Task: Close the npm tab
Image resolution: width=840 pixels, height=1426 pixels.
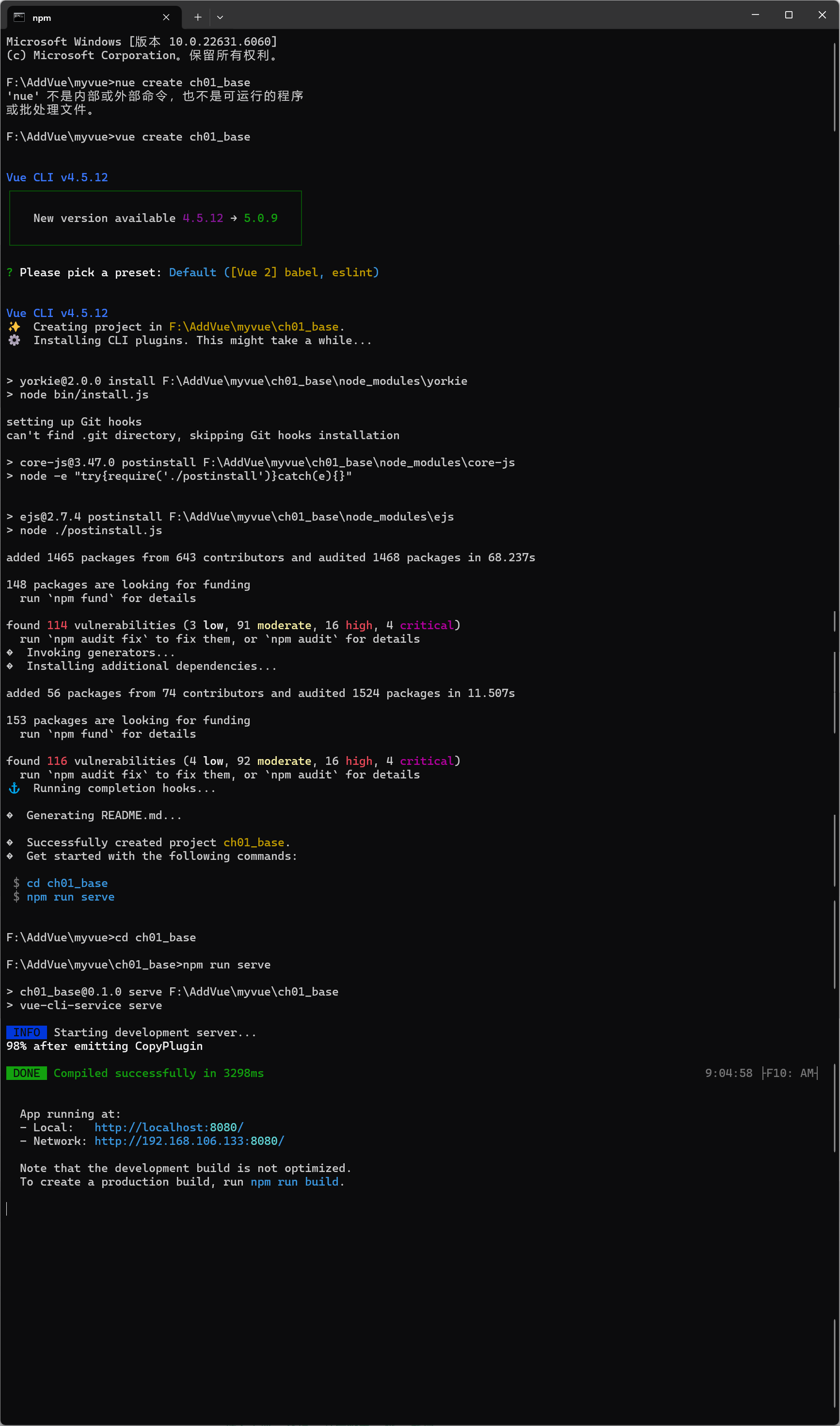Action: coord(166,17)
